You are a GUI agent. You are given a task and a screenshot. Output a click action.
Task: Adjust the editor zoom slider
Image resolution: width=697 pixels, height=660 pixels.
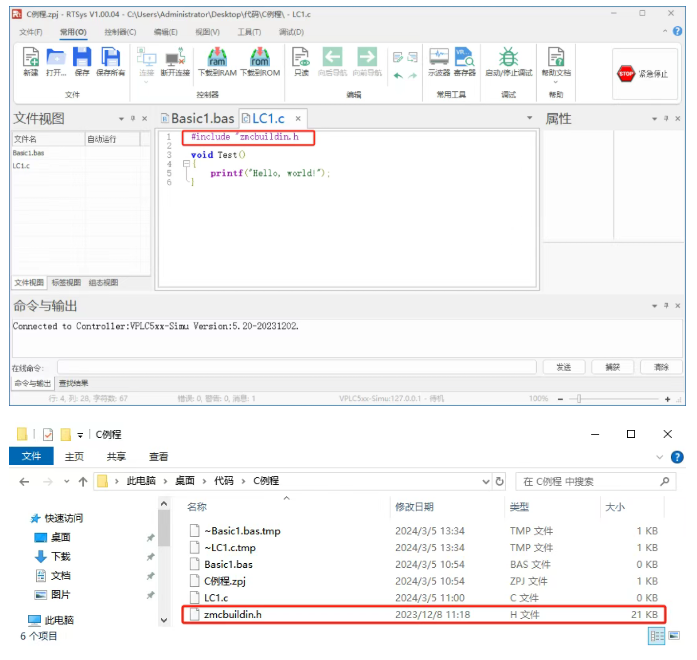click(x=579, y=398)
